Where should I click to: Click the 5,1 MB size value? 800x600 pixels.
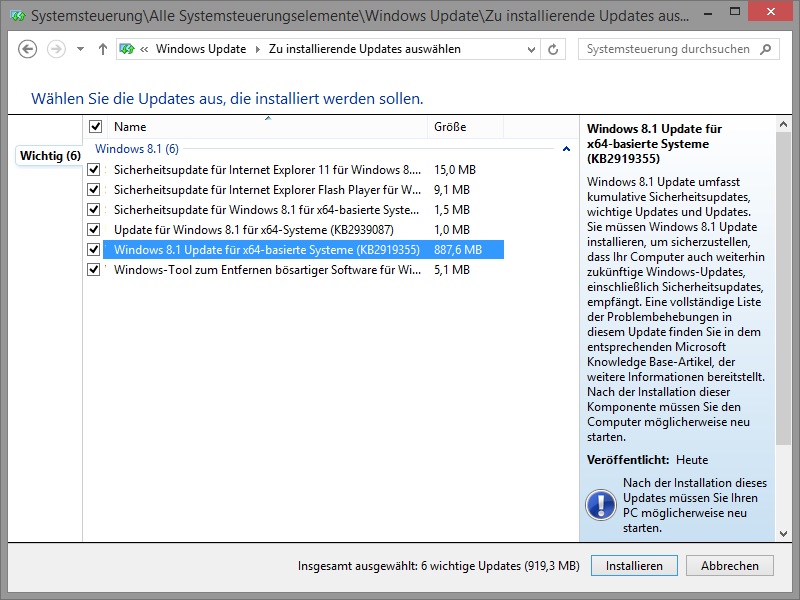coord(452,269)
